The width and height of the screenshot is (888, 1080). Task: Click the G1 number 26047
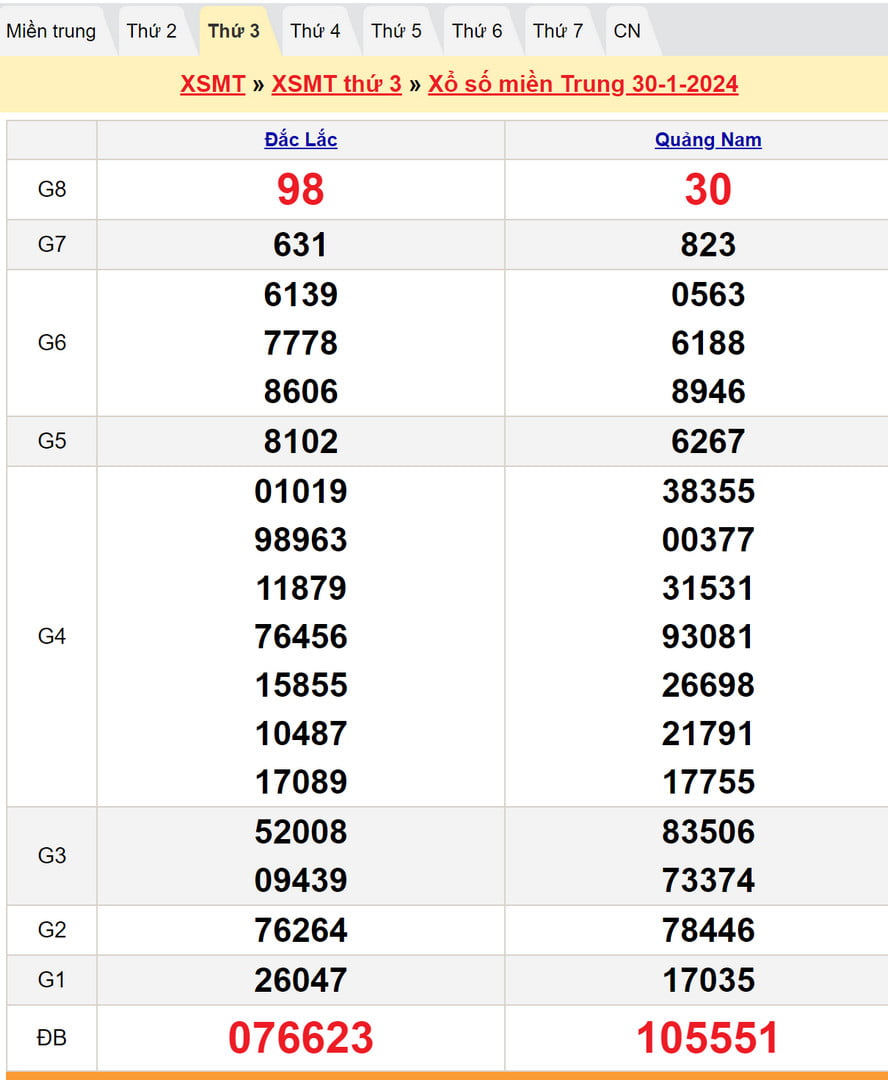[301, 980]
